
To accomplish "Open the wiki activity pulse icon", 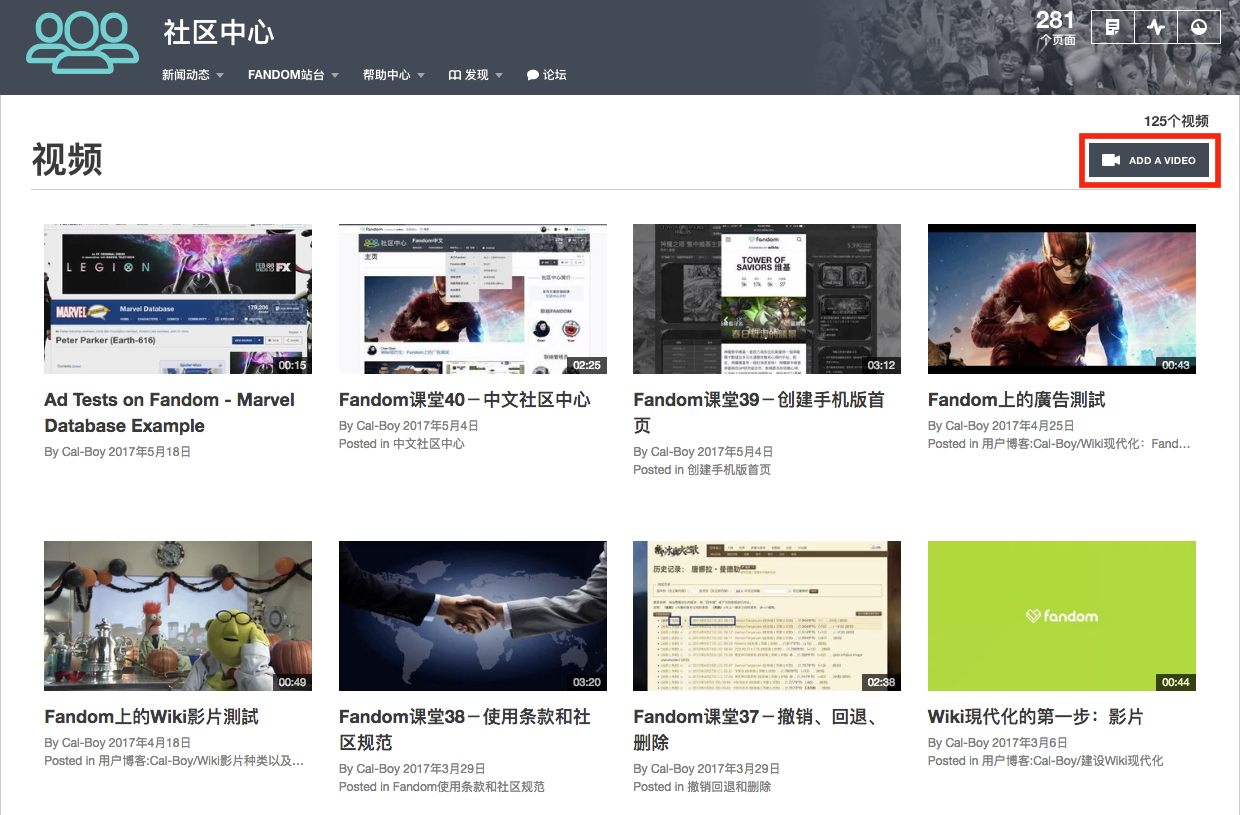I will coord(1156,27).
